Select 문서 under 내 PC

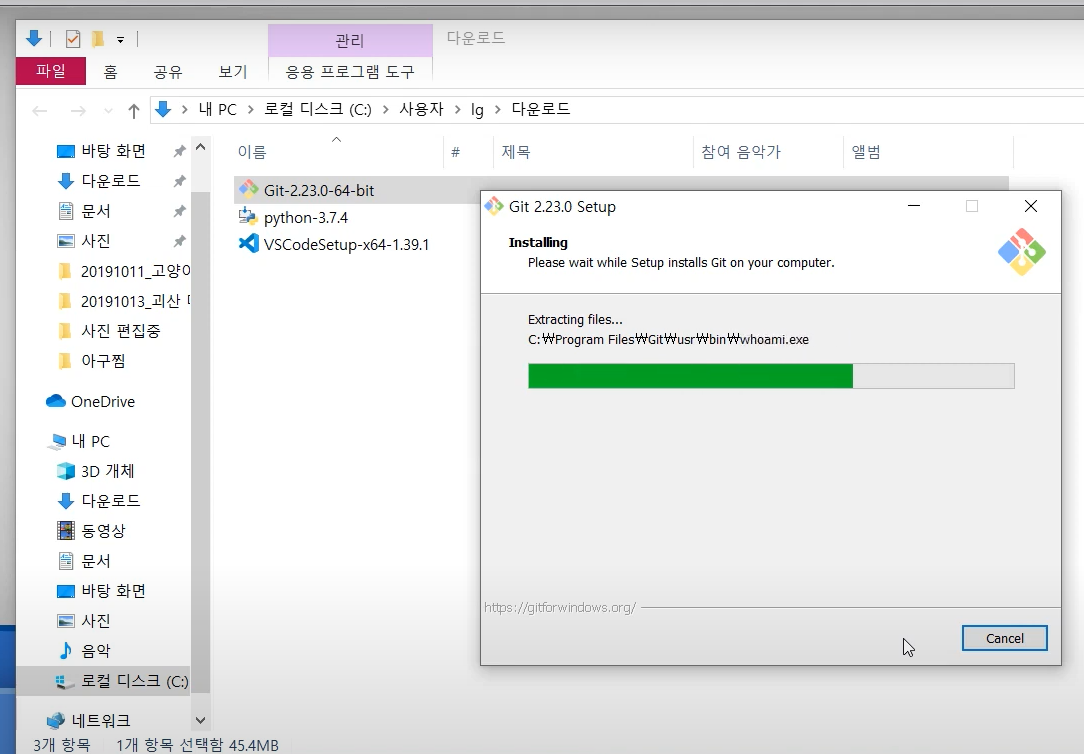96,560
